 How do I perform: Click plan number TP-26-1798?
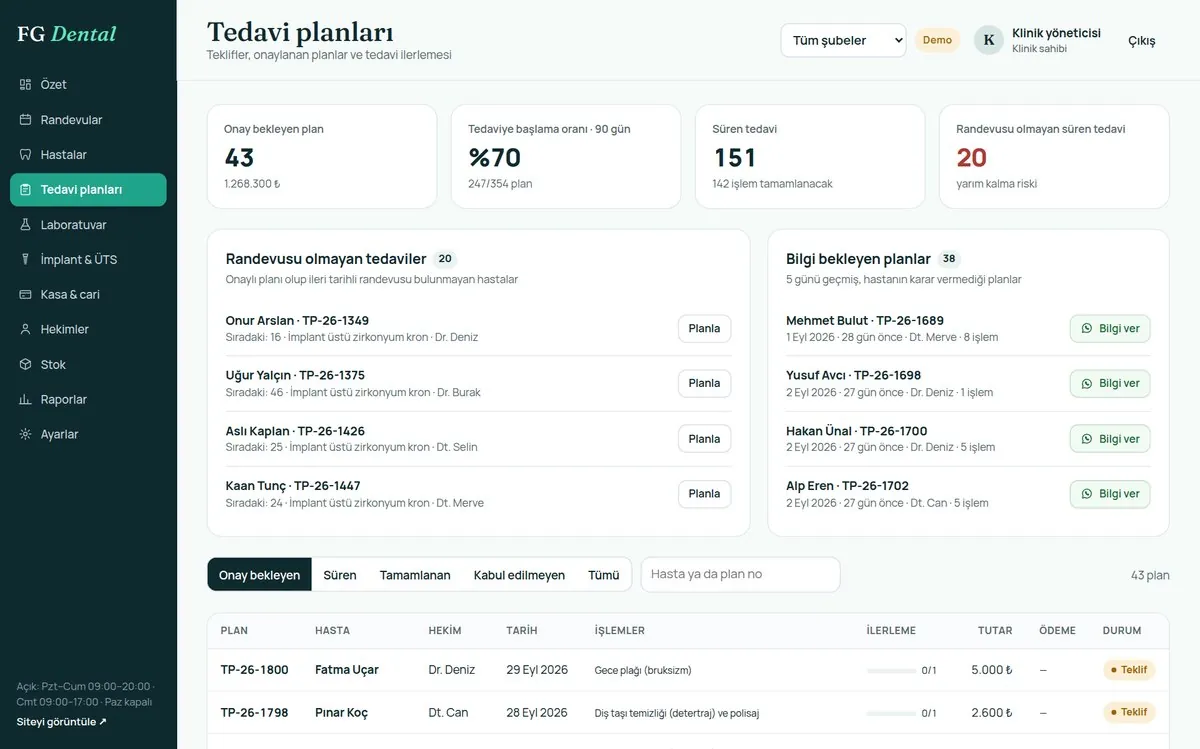tap(254, 713)
